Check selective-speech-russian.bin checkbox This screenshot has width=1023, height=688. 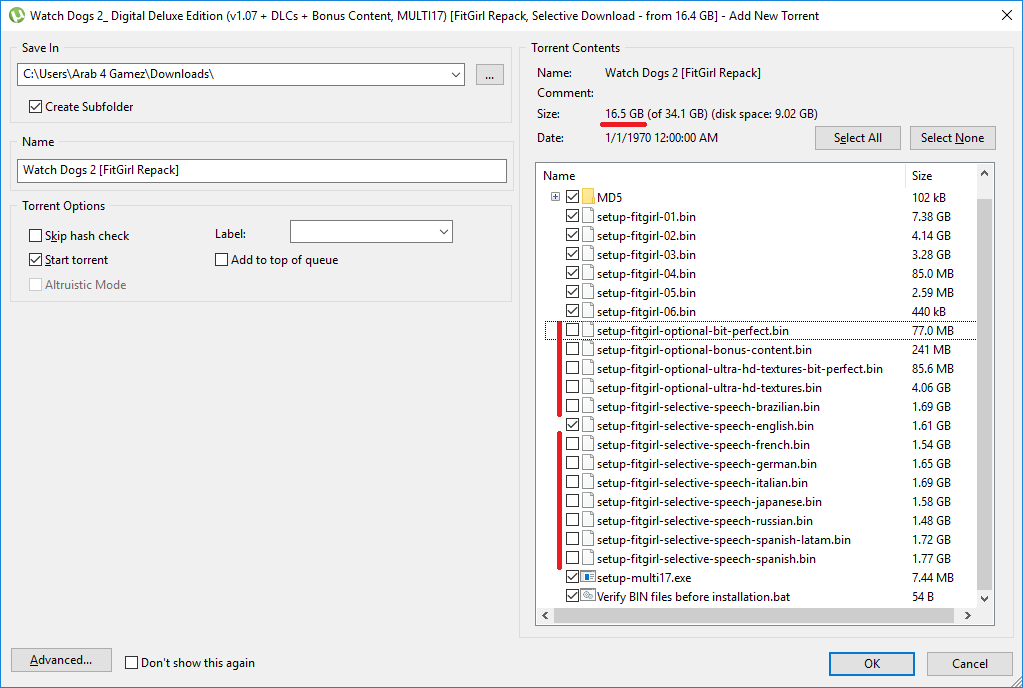pyautogui.click(x=572, y=520)
